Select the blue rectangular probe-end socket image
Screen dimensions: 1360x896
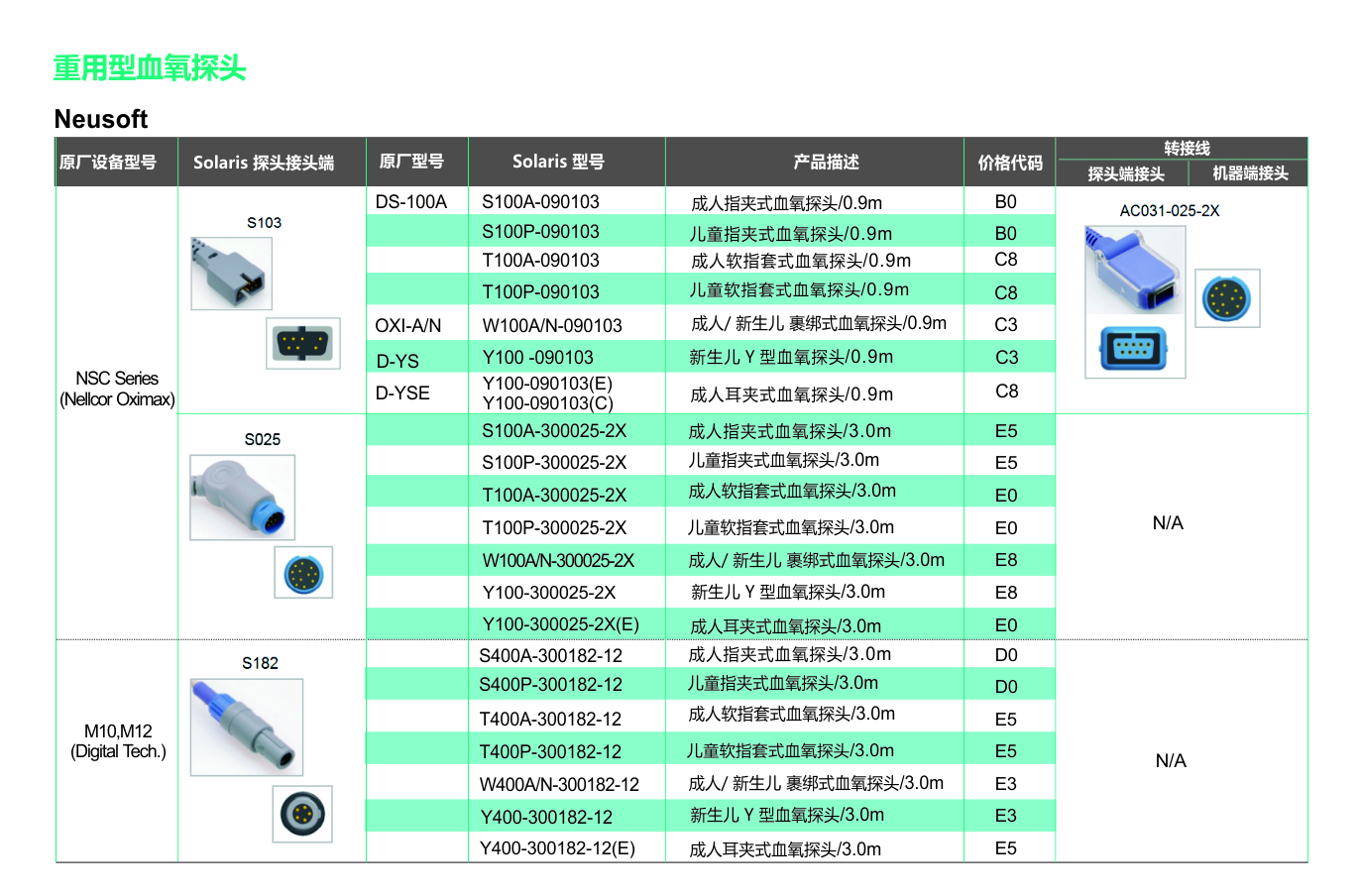(x=1135, y=347)
